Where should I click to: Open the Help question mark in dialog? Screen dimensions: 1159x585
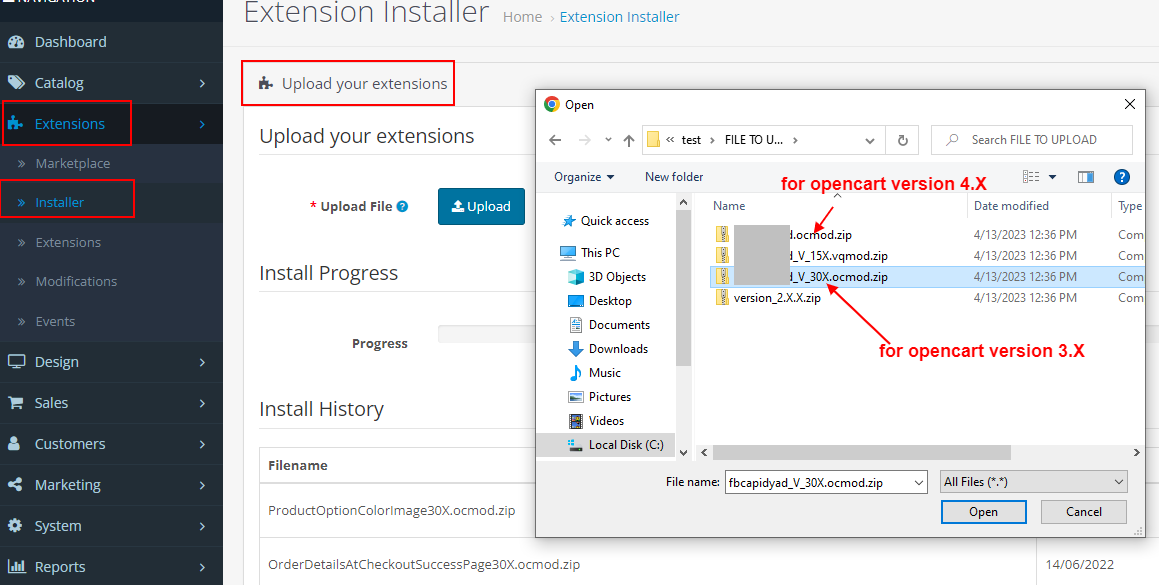[x=1122, y=176]
